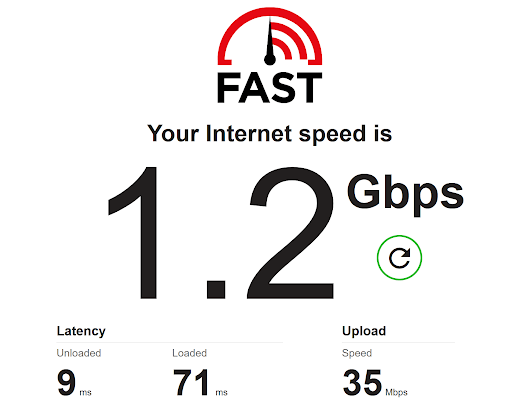Click the Gbps unit label
Viewport: 510px width, 406px height.
[405, 194]
